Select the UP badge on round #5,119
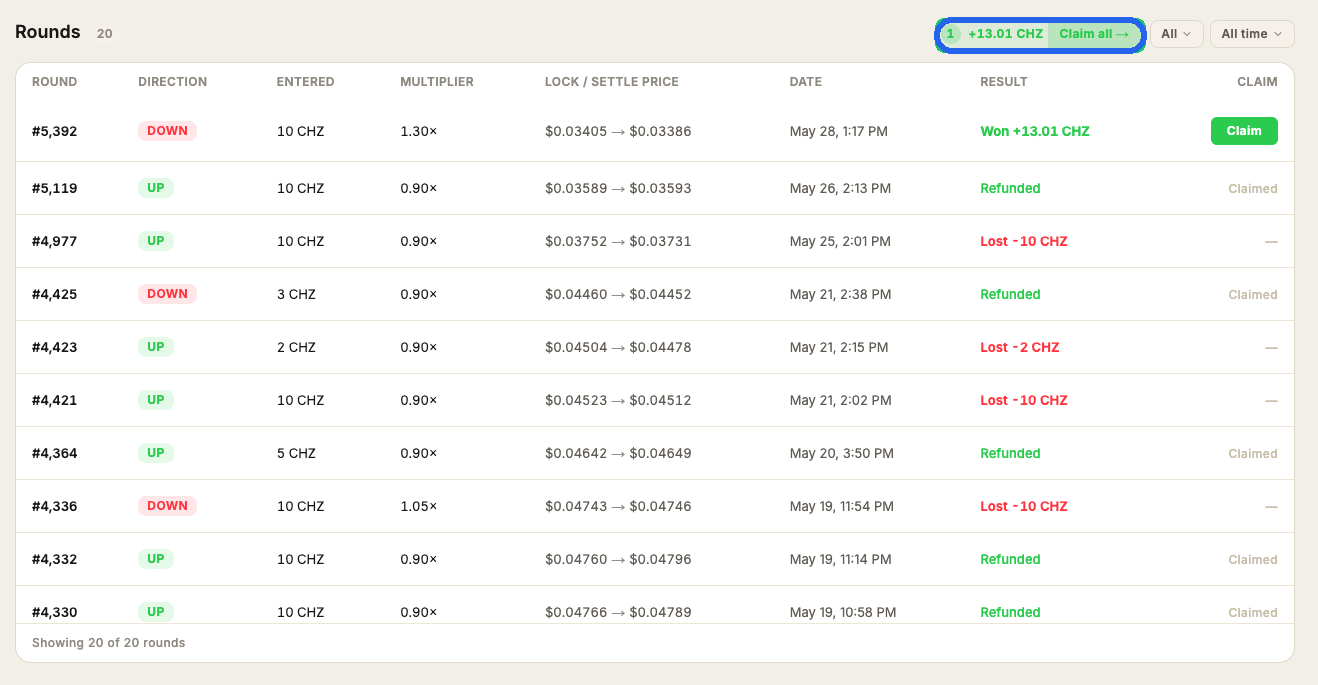The width and height of the screenshot is (1318, 685). (x=156, y=188)
